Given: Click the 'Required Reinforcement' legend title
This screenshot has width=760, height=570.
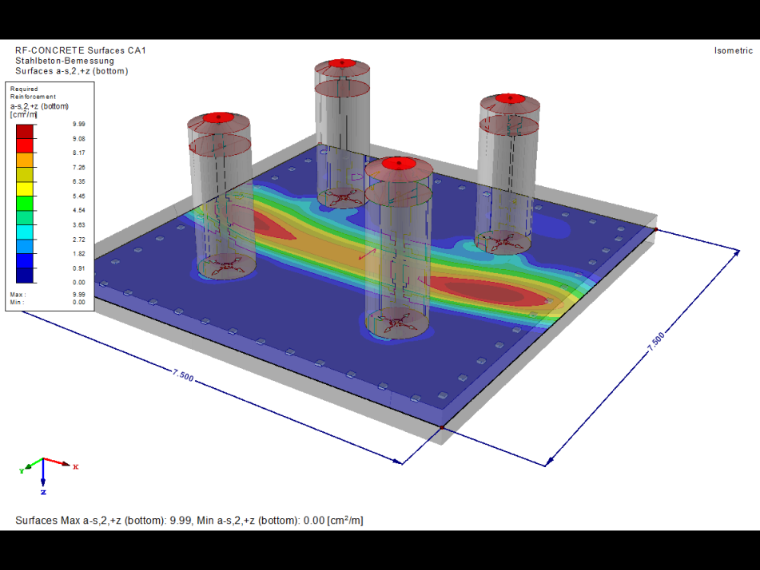Looking at the screenshot, I should [32, 93].
